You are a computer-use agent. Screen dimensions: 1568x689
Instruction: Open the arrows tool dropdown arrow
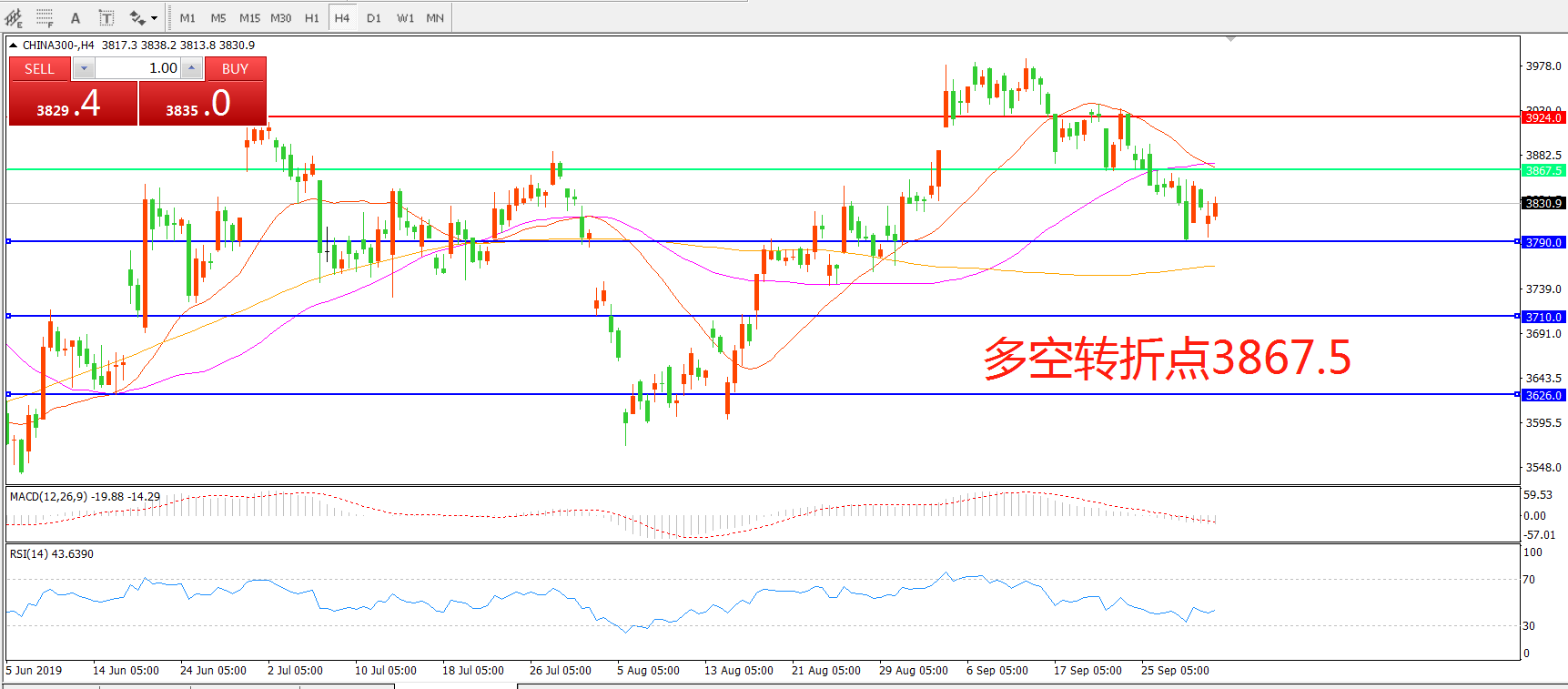tap(154, 17)
